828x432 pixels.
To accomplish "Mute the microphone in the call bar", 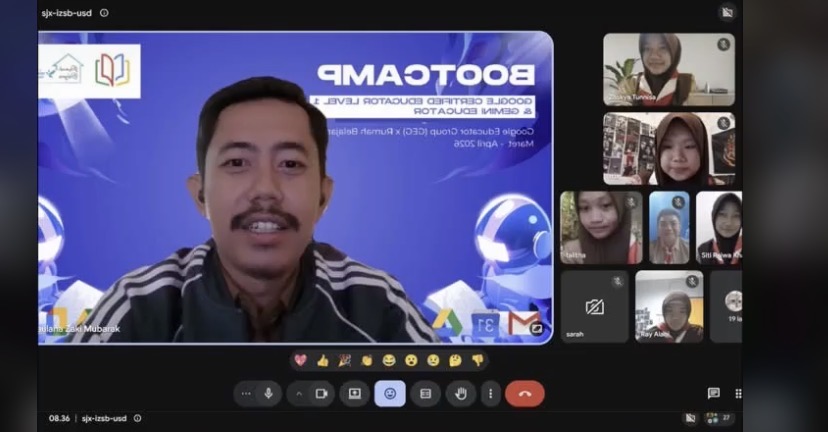I will click(268, 394).
